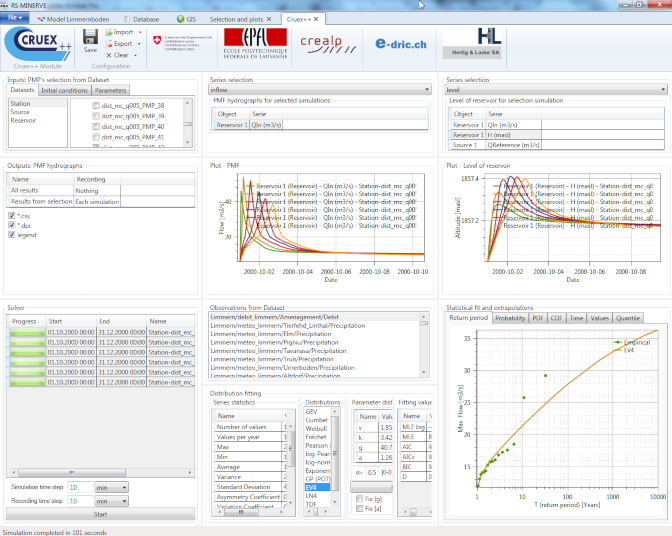Open the File menu

pyautogui.click(x=15, y=18)
